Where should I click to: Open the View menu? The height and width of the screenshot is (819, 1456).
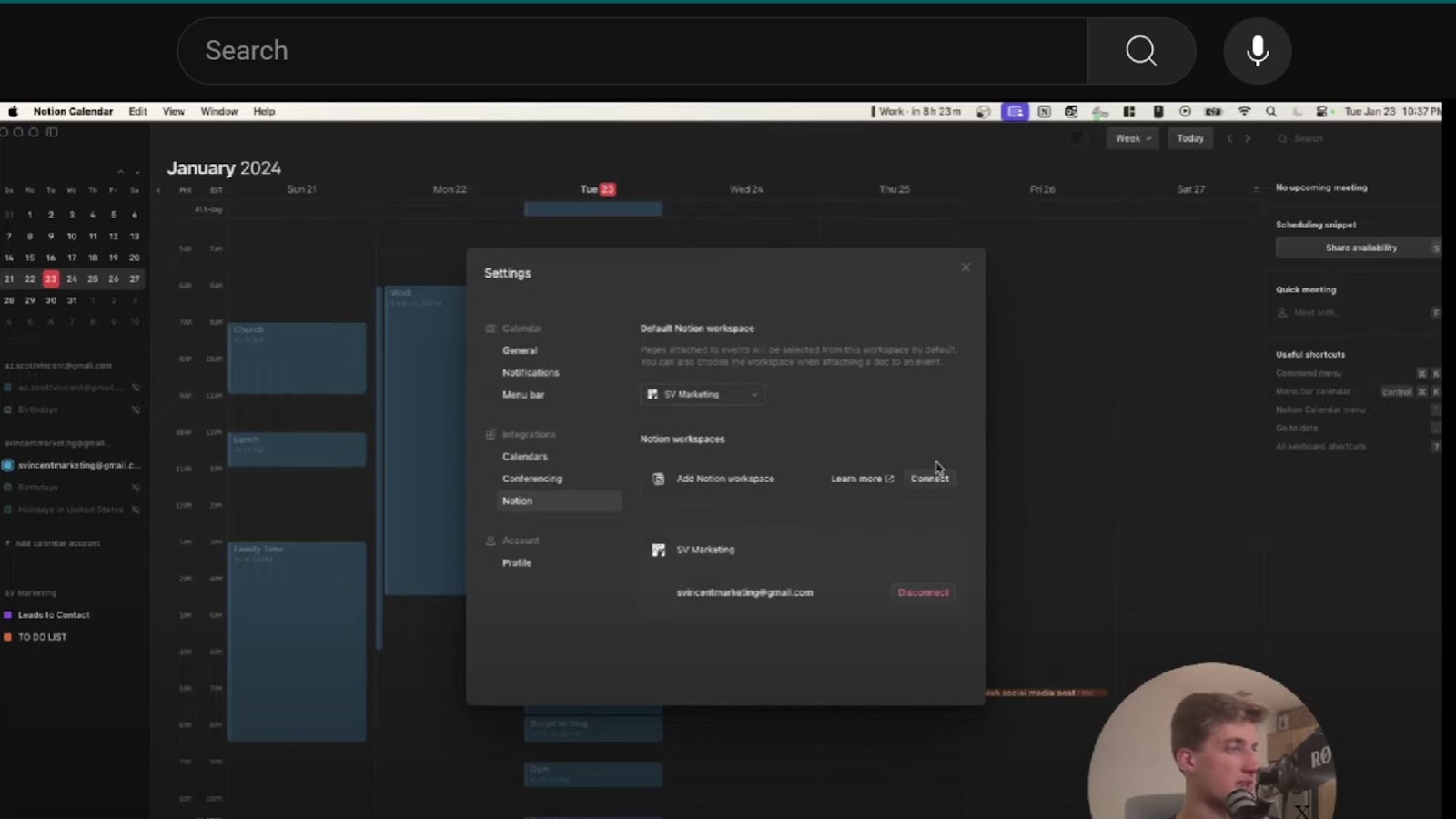click(173, 111)
